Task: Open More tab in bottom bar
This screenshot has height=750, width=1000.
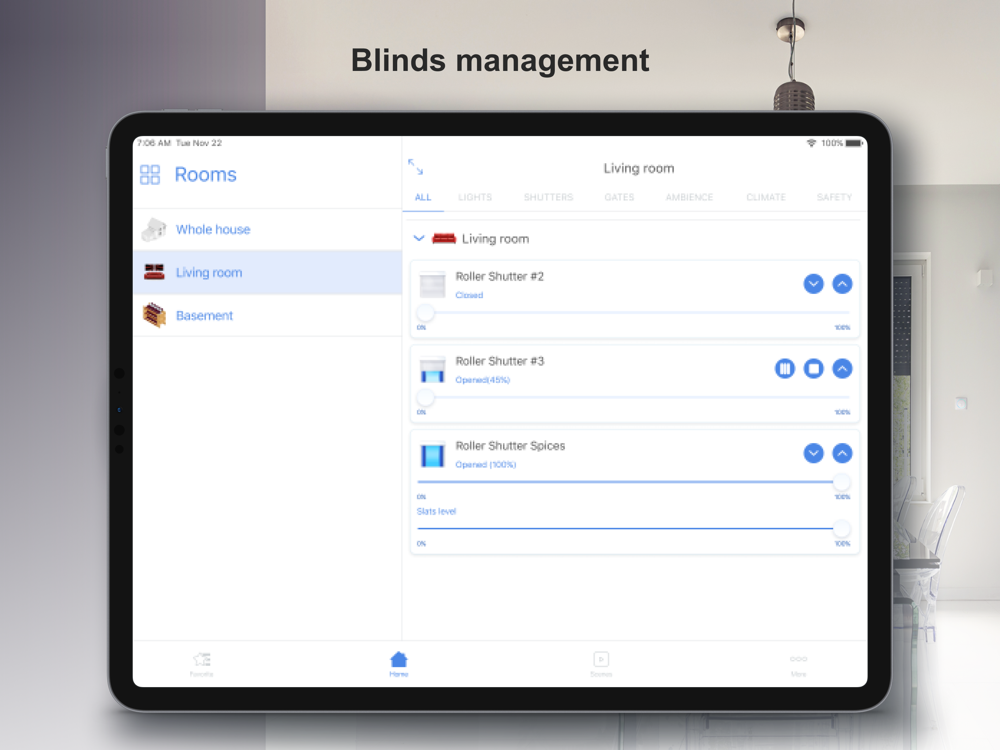Action: pyautogui.click(x=798, y=664)
